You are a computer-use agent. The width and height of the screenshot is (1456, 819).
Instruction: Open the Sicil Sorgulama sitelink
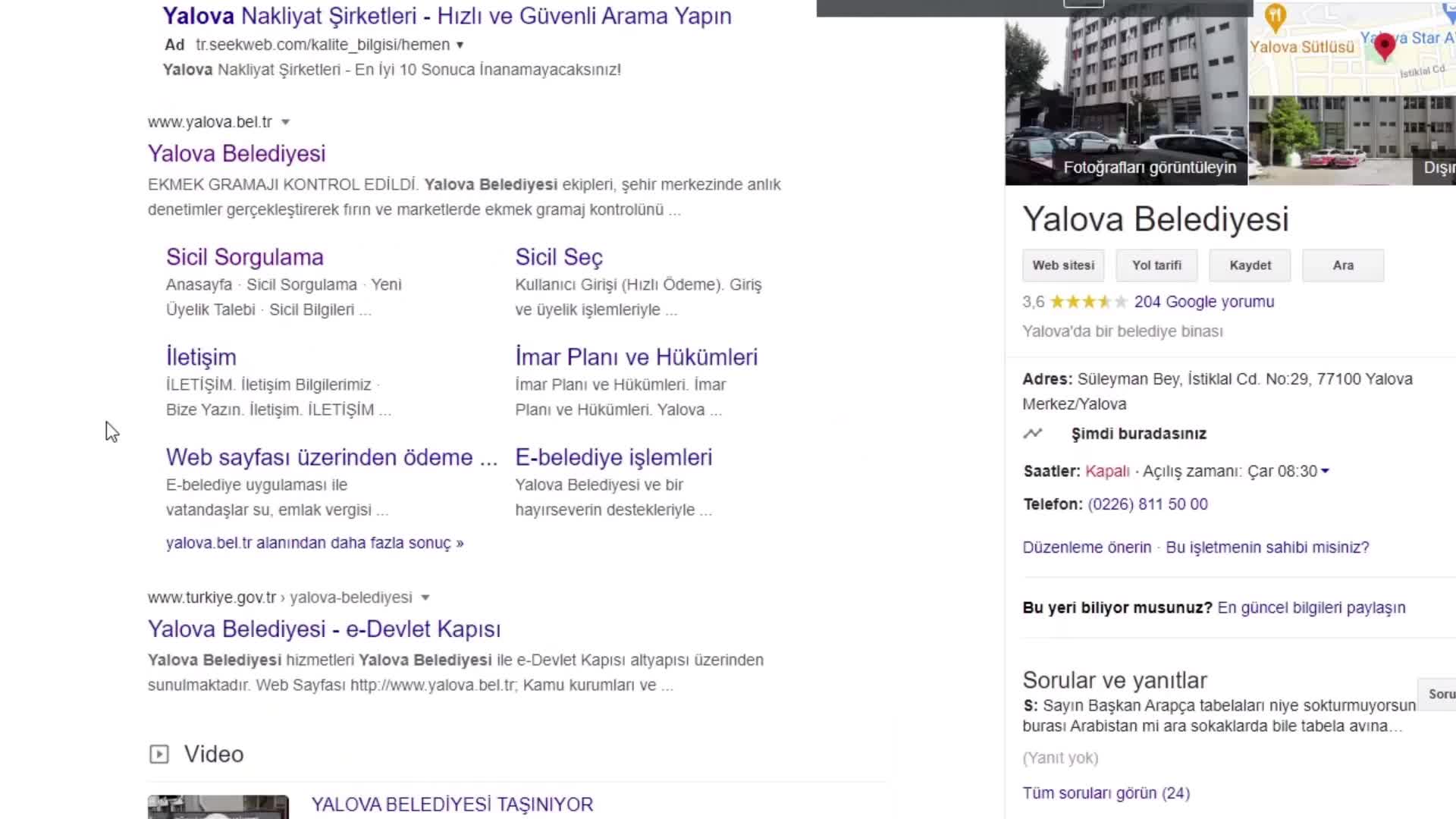(x=245, y=257)
